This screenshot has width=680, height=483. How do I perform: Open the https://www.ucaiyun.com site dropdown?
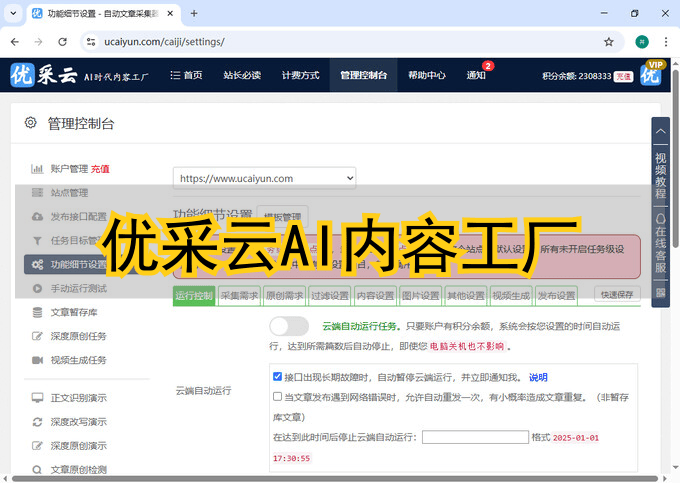(264, 178)
